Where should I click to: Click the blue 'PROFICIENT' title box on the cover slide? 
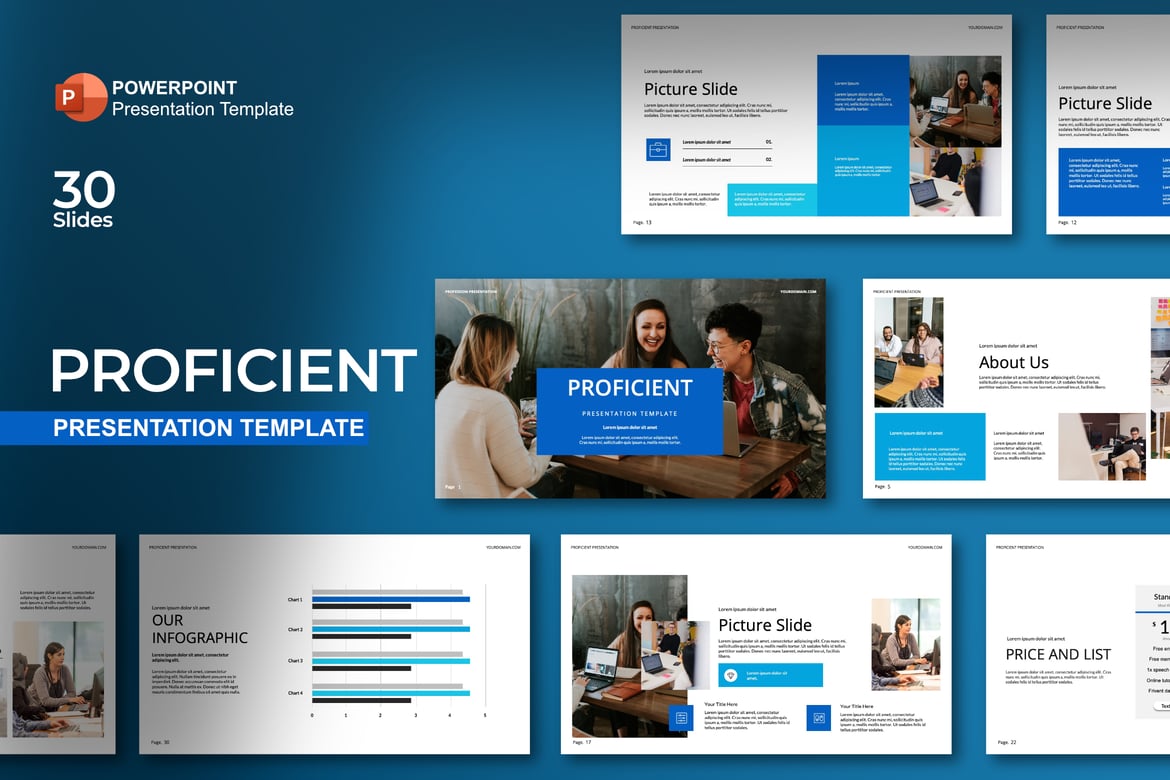point(630,411)
